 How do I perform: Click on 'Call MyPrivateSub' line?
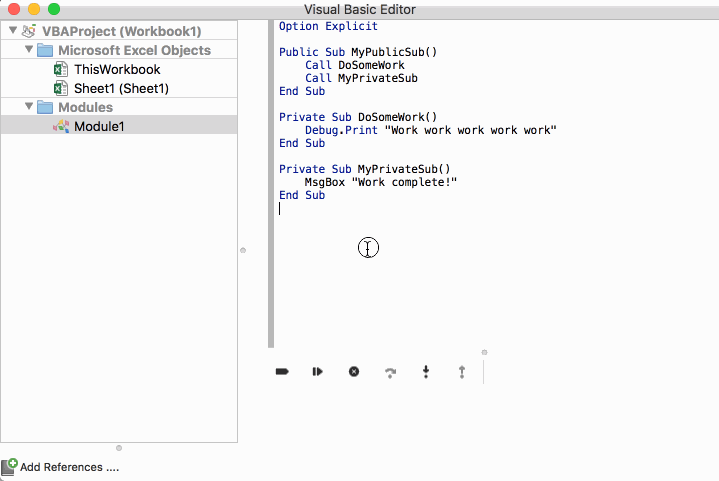tap(361, 78)
